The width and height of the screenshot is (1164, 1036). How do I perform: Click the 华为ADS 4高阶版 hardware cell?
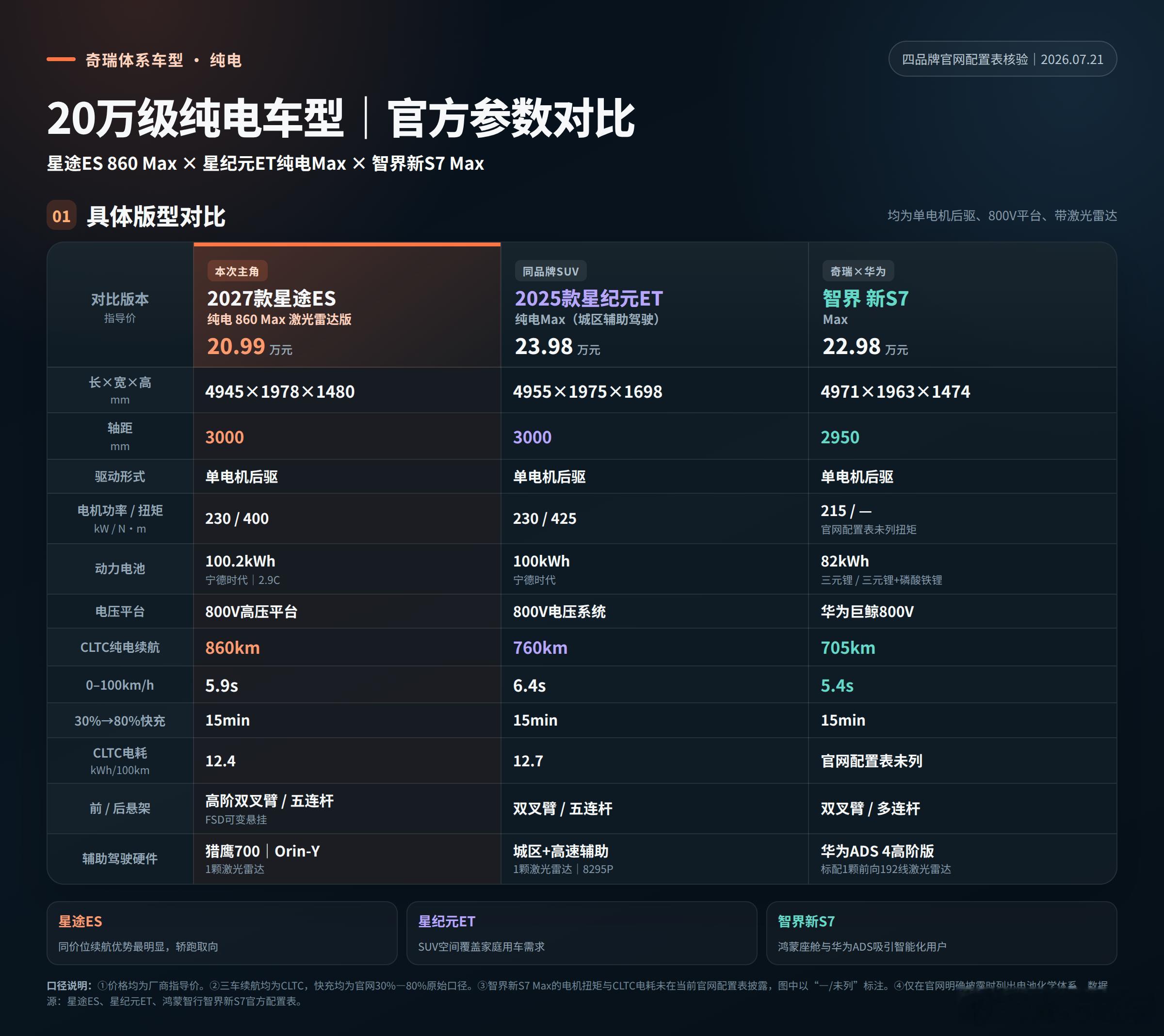[877, 851]
